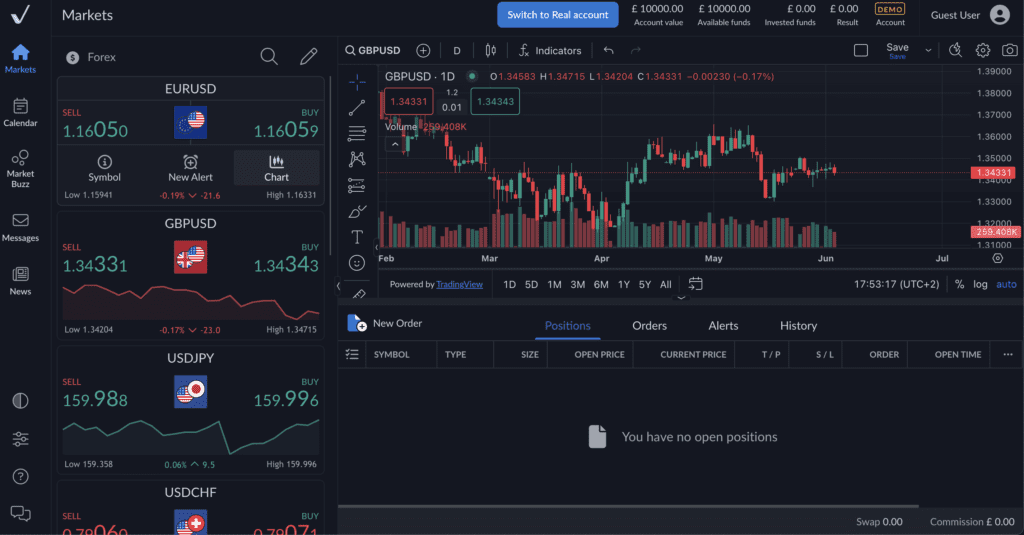This screenshot has height=535, width=1024.
Task: Toggle percent scale on chart
Action: (959, 284)
